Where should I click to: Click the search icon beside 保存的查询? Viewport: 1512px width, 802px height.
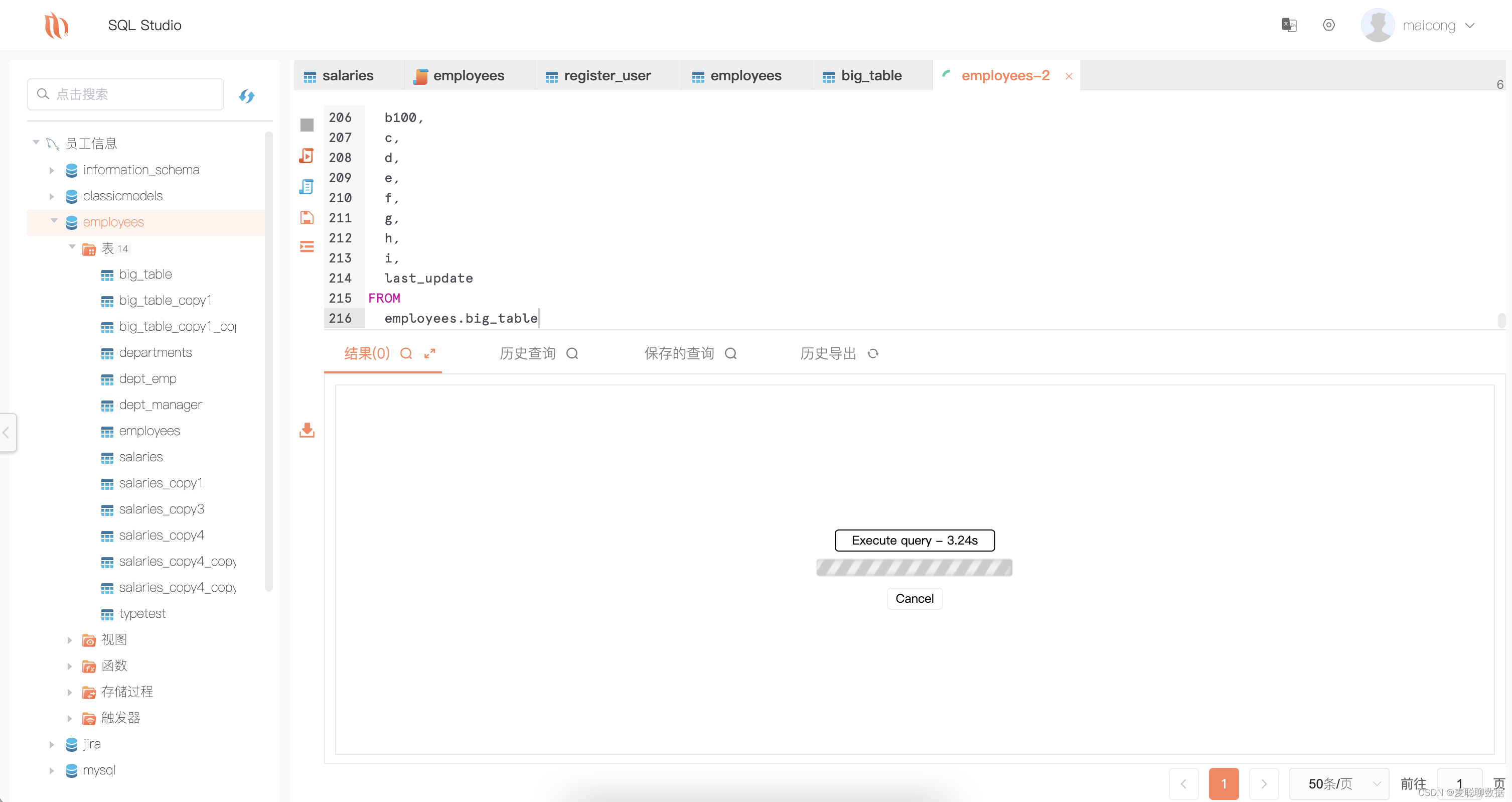(x=730, y=353)
